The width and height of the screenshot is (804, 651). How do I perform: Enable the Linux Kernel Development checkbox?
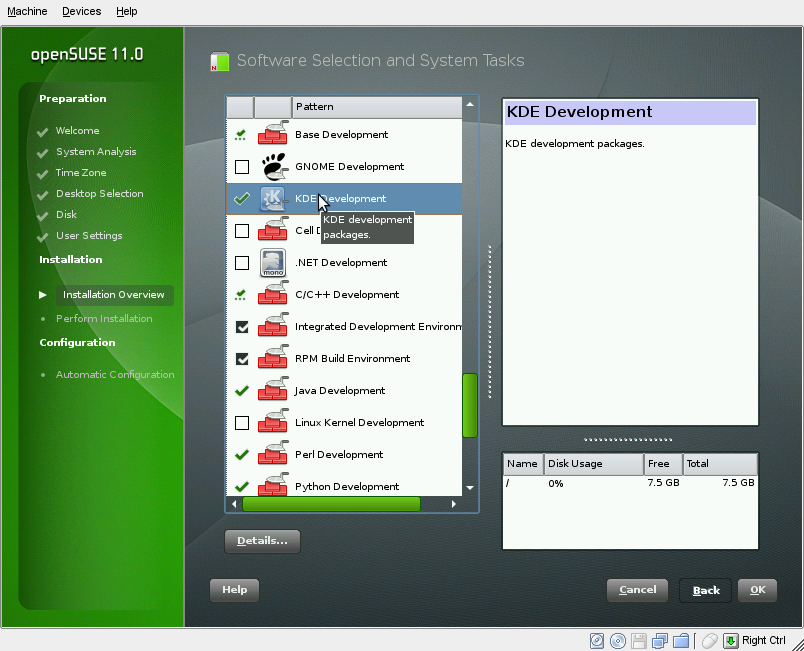pyautogui.click(x=240, y=422)
